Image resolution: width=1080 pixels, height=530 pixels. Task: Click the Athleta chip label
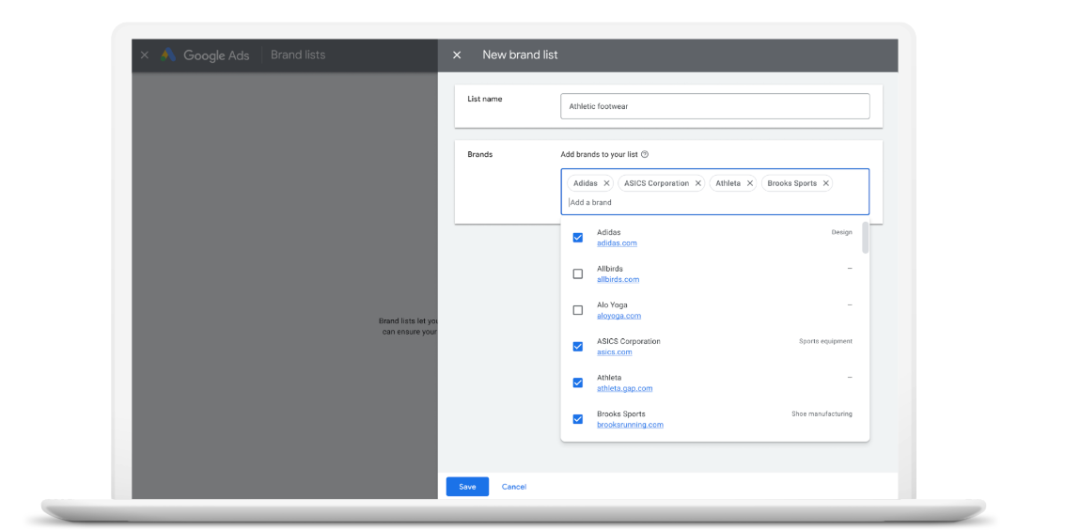[728, 183]
